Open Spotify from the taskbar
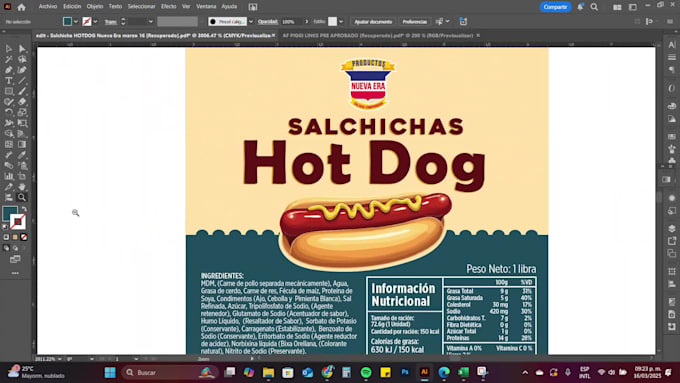 (366, 372)
